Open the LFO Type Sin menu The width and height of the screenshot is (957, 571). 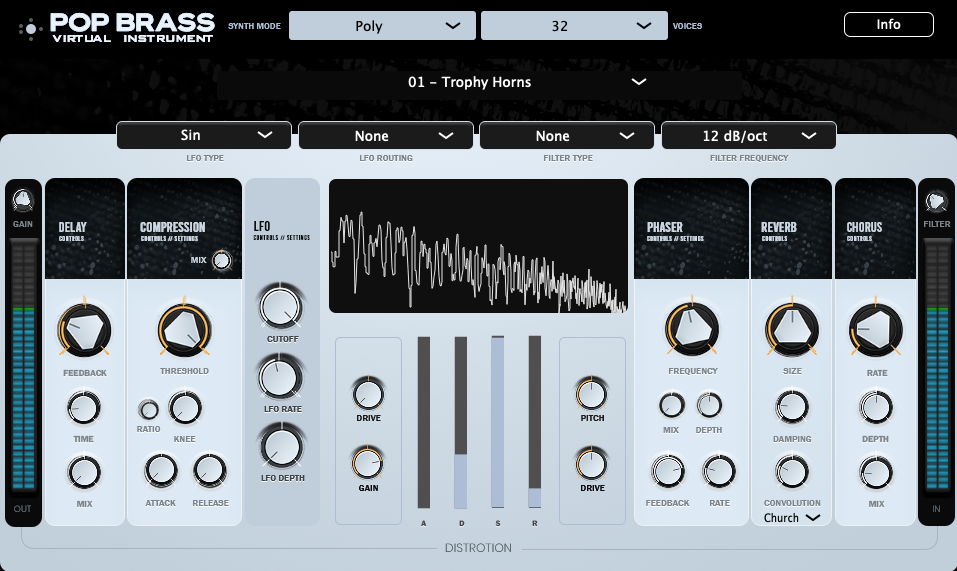coord(204,136)
